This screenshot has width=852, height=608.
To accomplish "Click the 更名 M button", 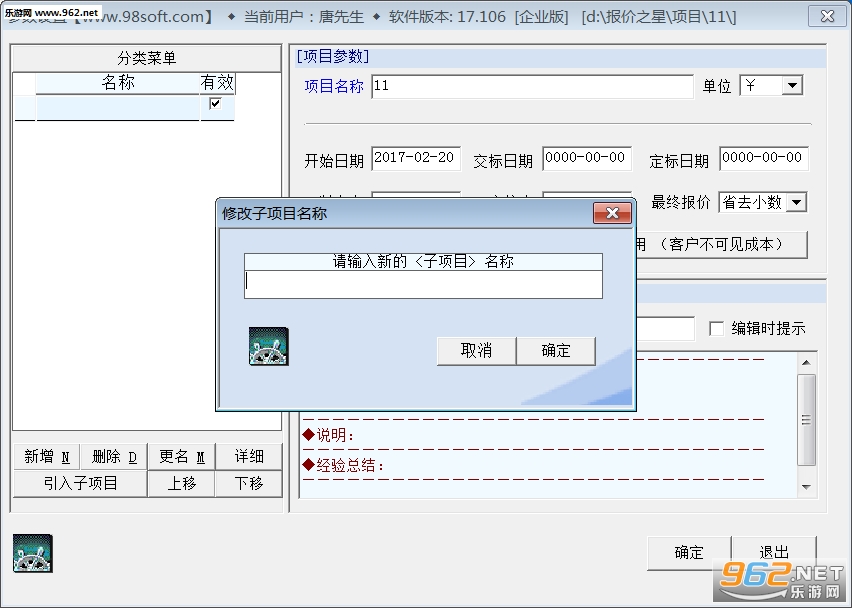I will pyautogui.click(x=181, y=456).
